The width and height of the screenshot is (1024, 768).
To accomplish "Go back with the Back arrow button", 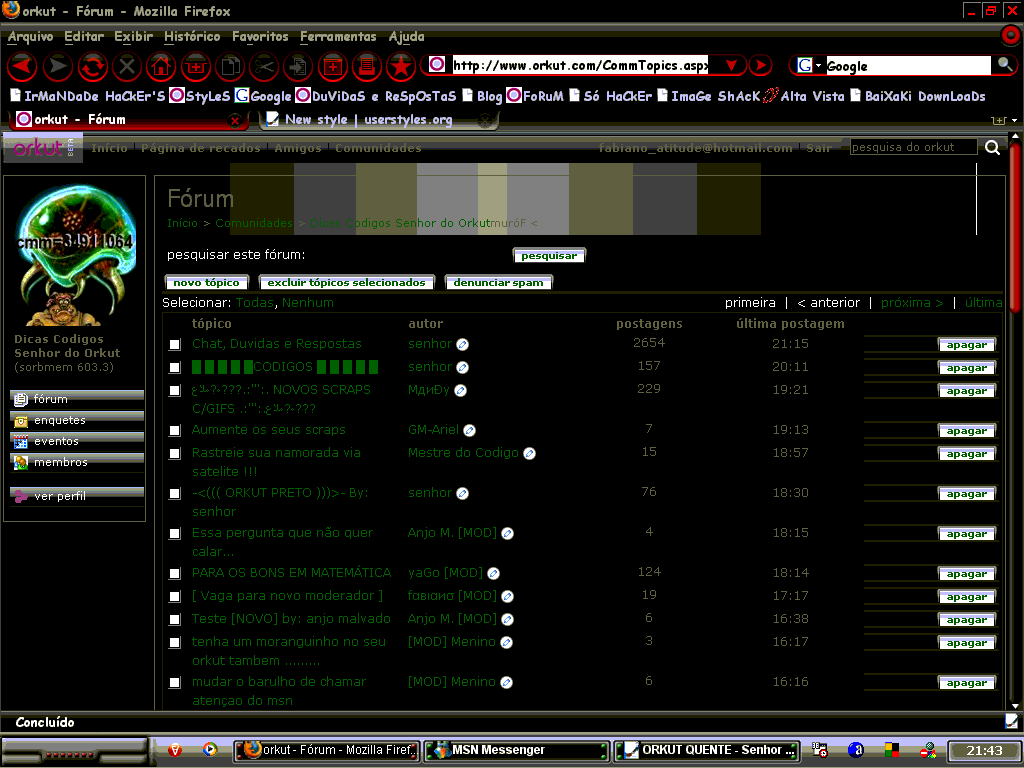I will (22, 66).
